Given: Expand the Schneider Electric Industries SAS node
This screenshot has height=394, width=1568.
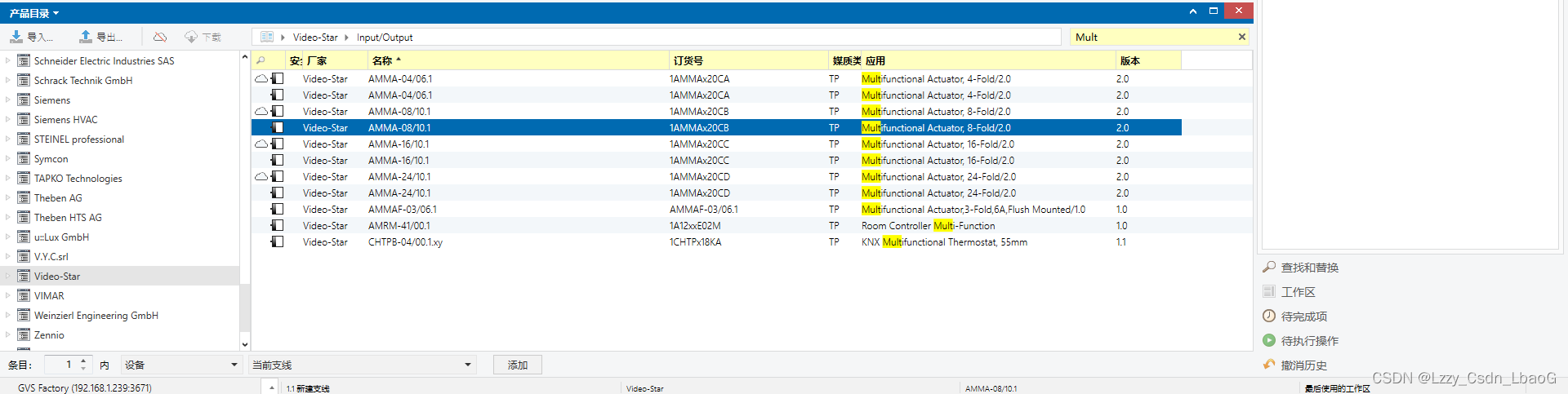Looking at the screenshot, I should (8, 60).
